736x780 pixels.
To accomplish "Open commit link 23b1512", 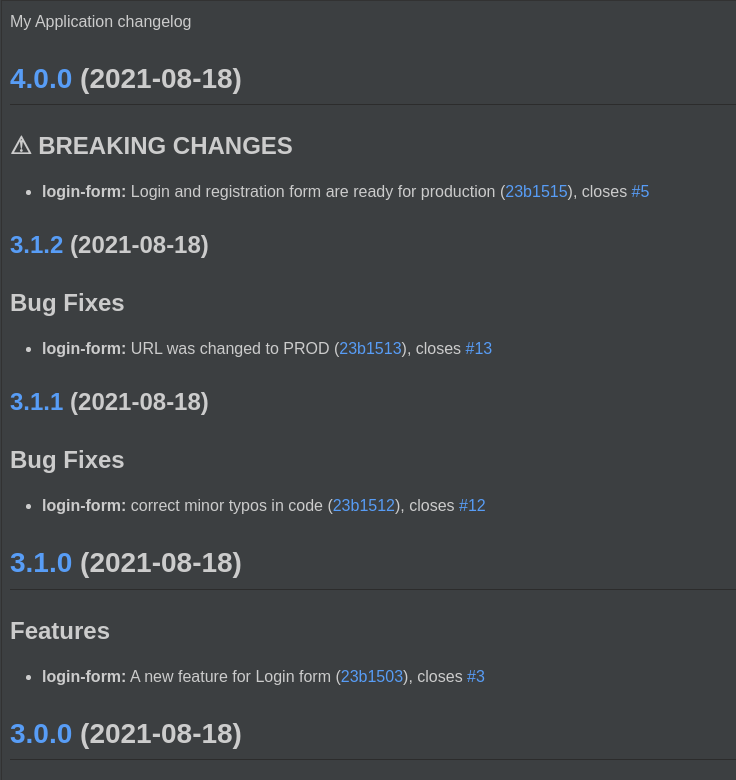I will pos(364,506).
